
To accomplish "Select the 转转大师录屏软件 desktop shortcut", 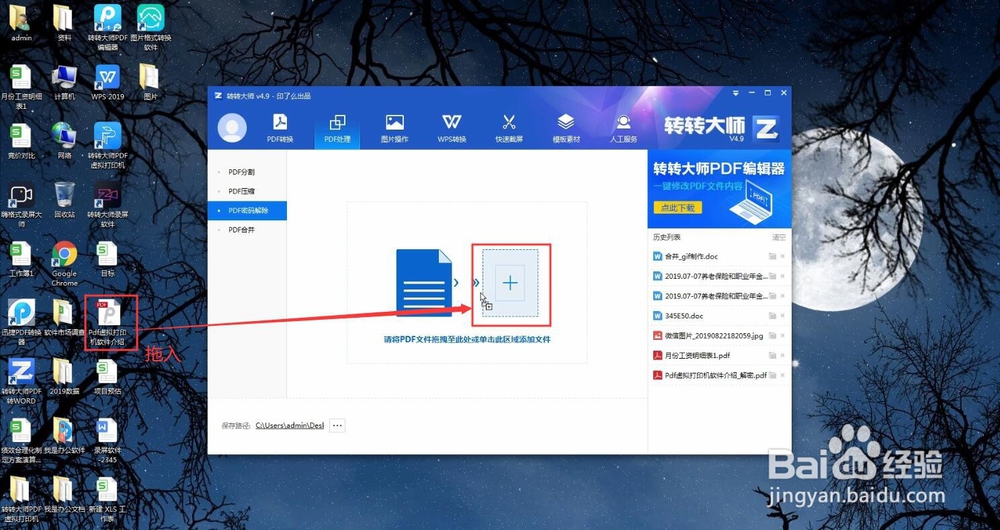I will [107, 205].
